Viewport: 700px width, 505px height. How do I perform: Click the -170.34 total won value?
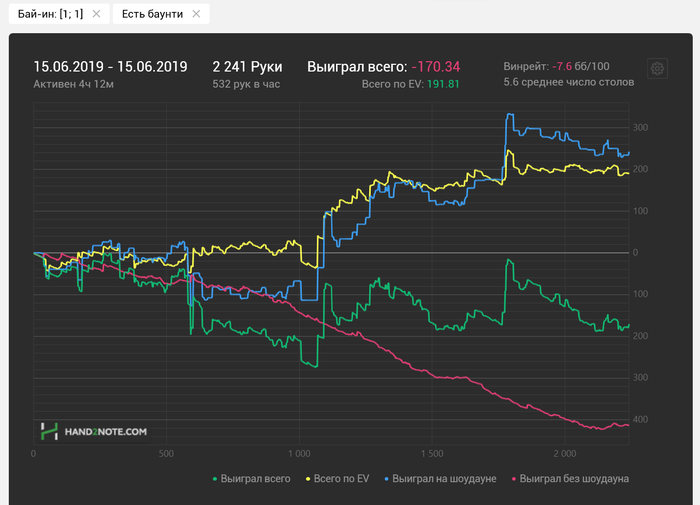coord(436,67)
